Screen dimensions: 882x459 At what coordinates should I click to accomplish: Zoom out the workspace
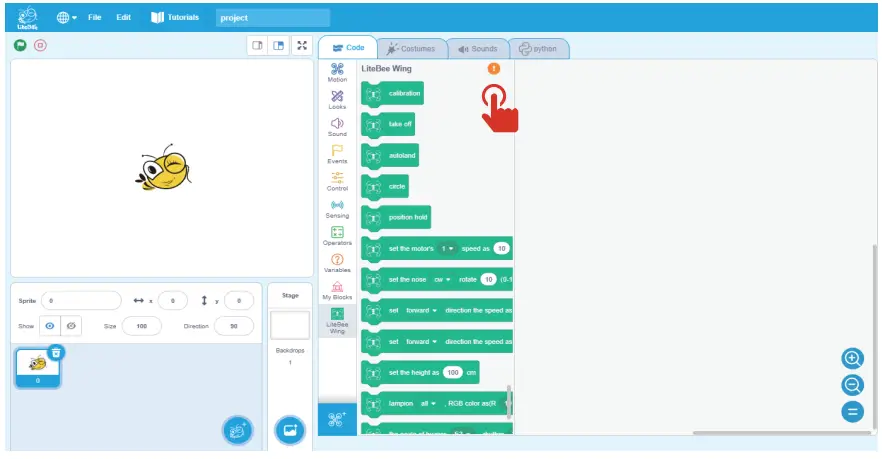coord(852,385)
